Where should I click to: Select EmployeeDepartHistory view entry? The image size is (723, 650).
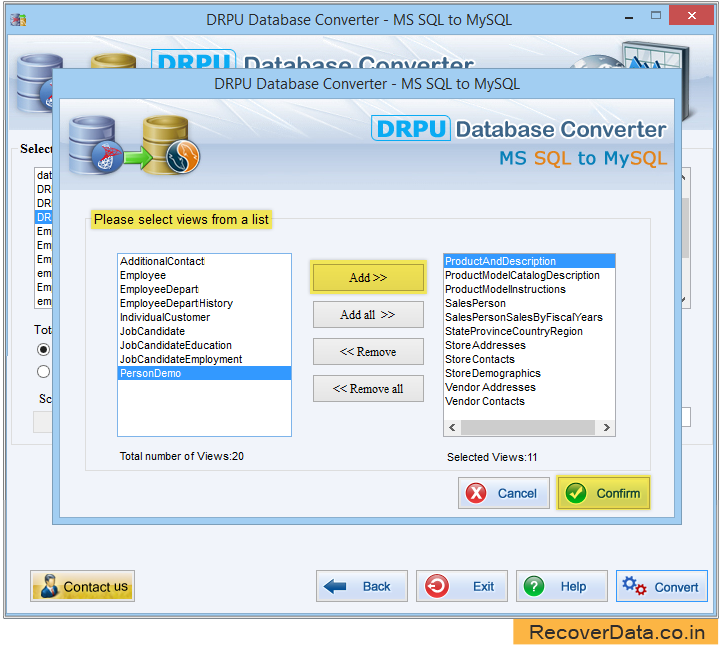coord(204,303)
